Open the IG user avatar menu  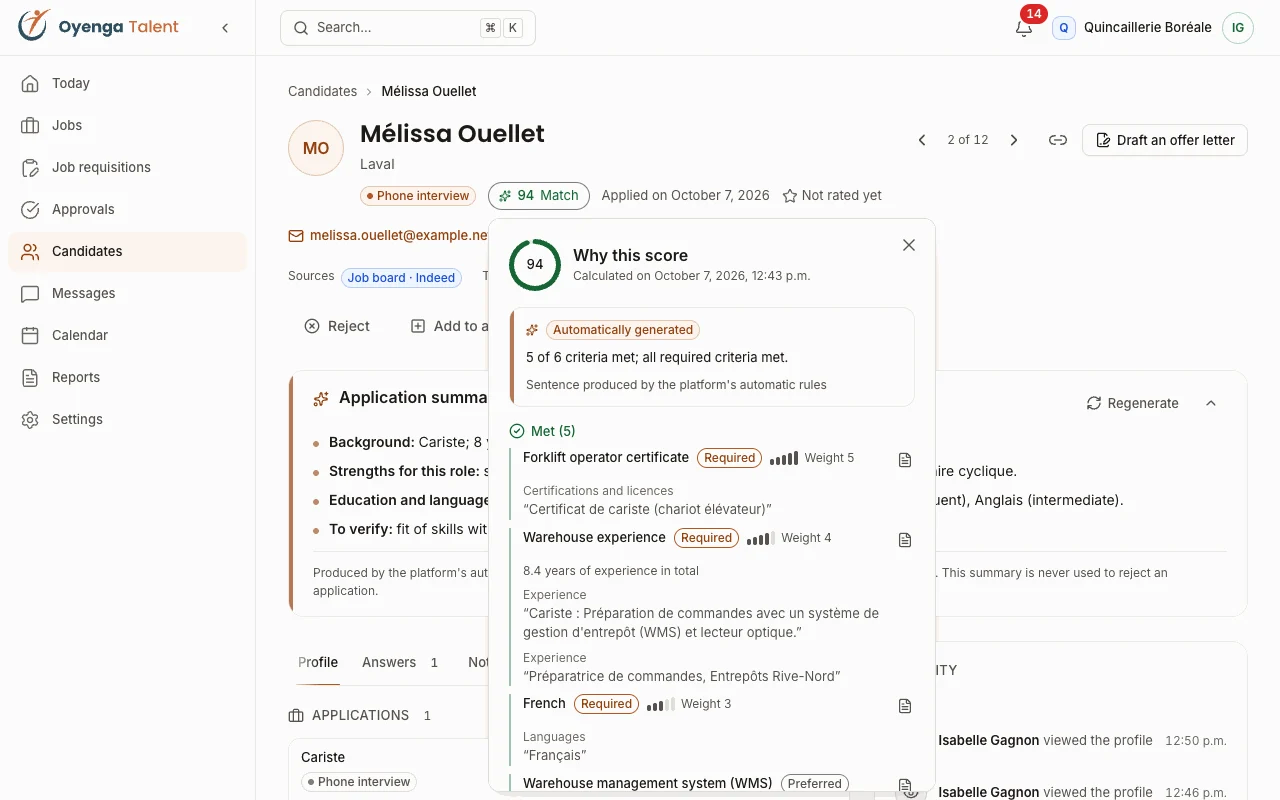click(x=1238, y=28)
